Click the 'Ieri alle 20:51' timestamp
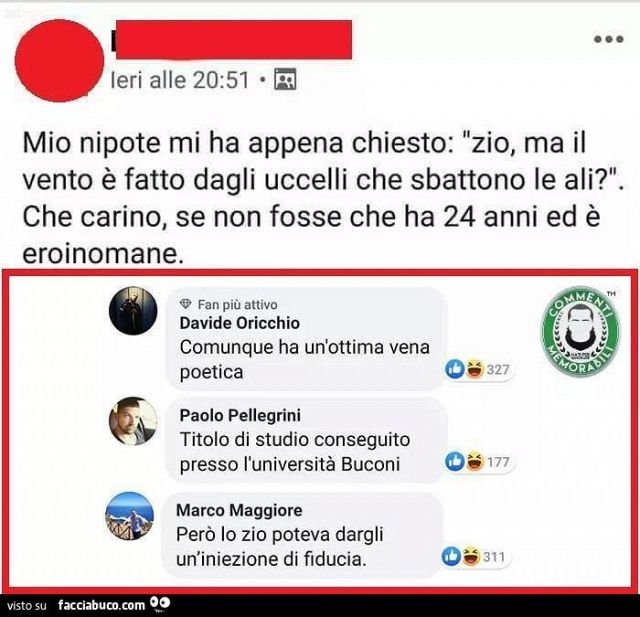This screenshot has height=617, width=640. pos(180,80)
